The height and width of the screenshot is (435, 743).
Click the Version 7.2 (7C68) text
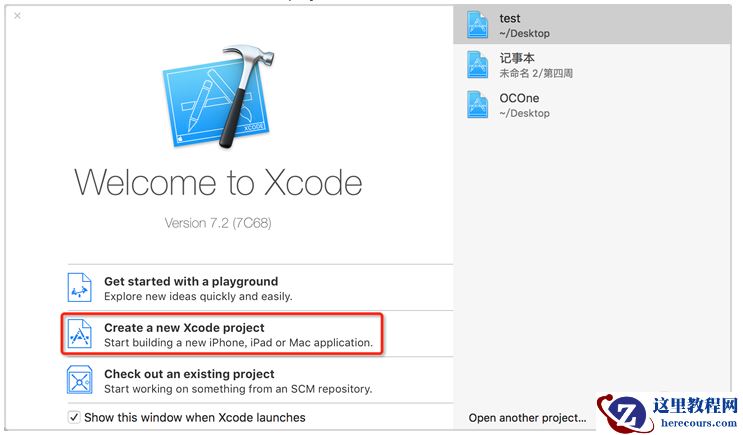click(218, 223)
